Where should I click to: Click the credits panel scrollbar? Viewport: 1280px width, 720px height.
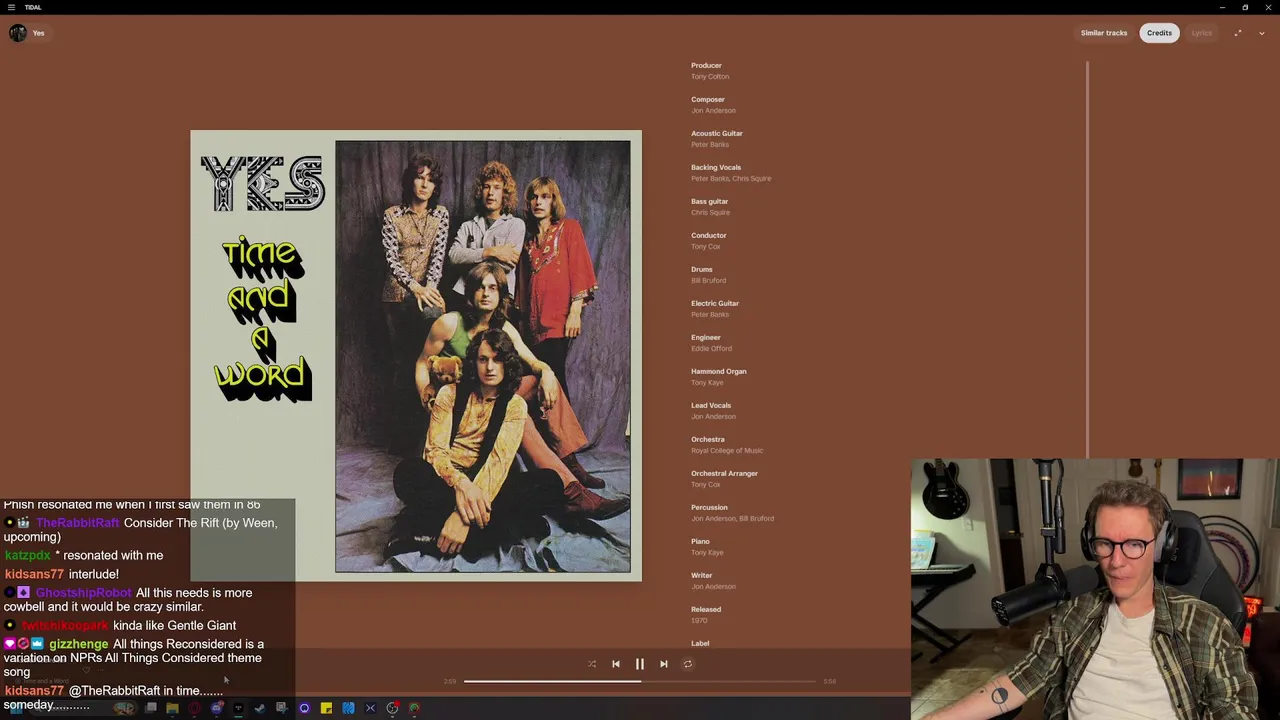1087,260
